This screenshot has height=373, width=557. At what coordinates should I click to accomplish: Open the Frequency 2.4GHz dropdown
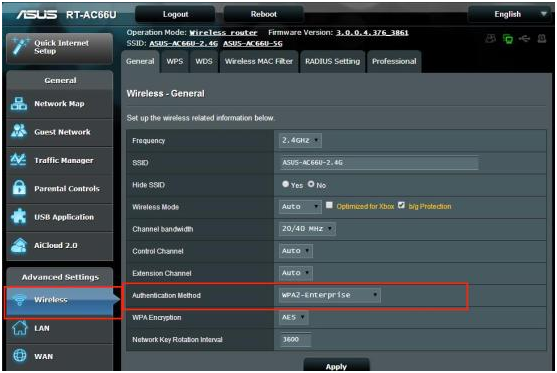[x=300, y=140]
